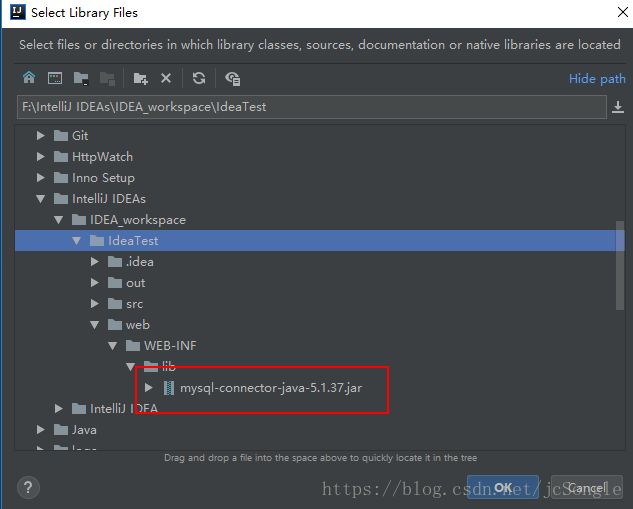Expand the mysql-connector jar arrow
The image size is (633, 509).
(x=149, y=388)
